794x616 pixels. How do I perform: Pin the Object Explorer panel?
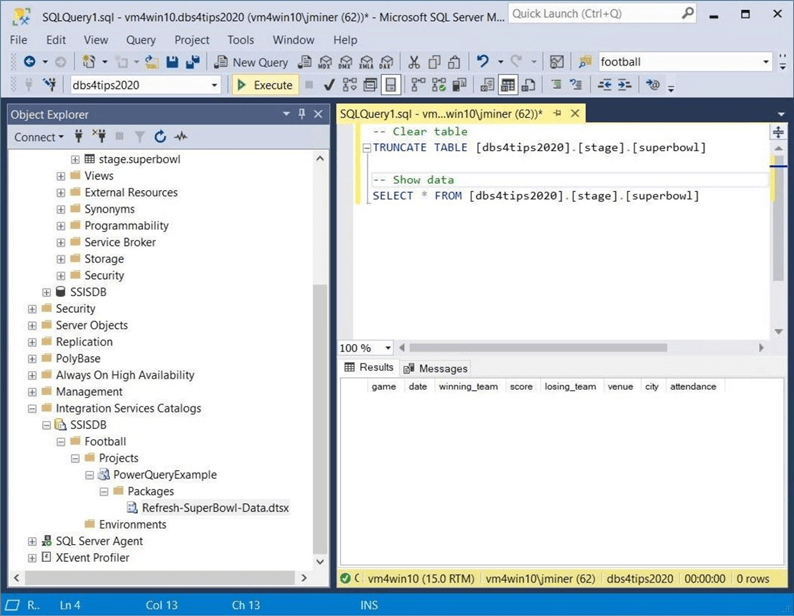(302, 115)
